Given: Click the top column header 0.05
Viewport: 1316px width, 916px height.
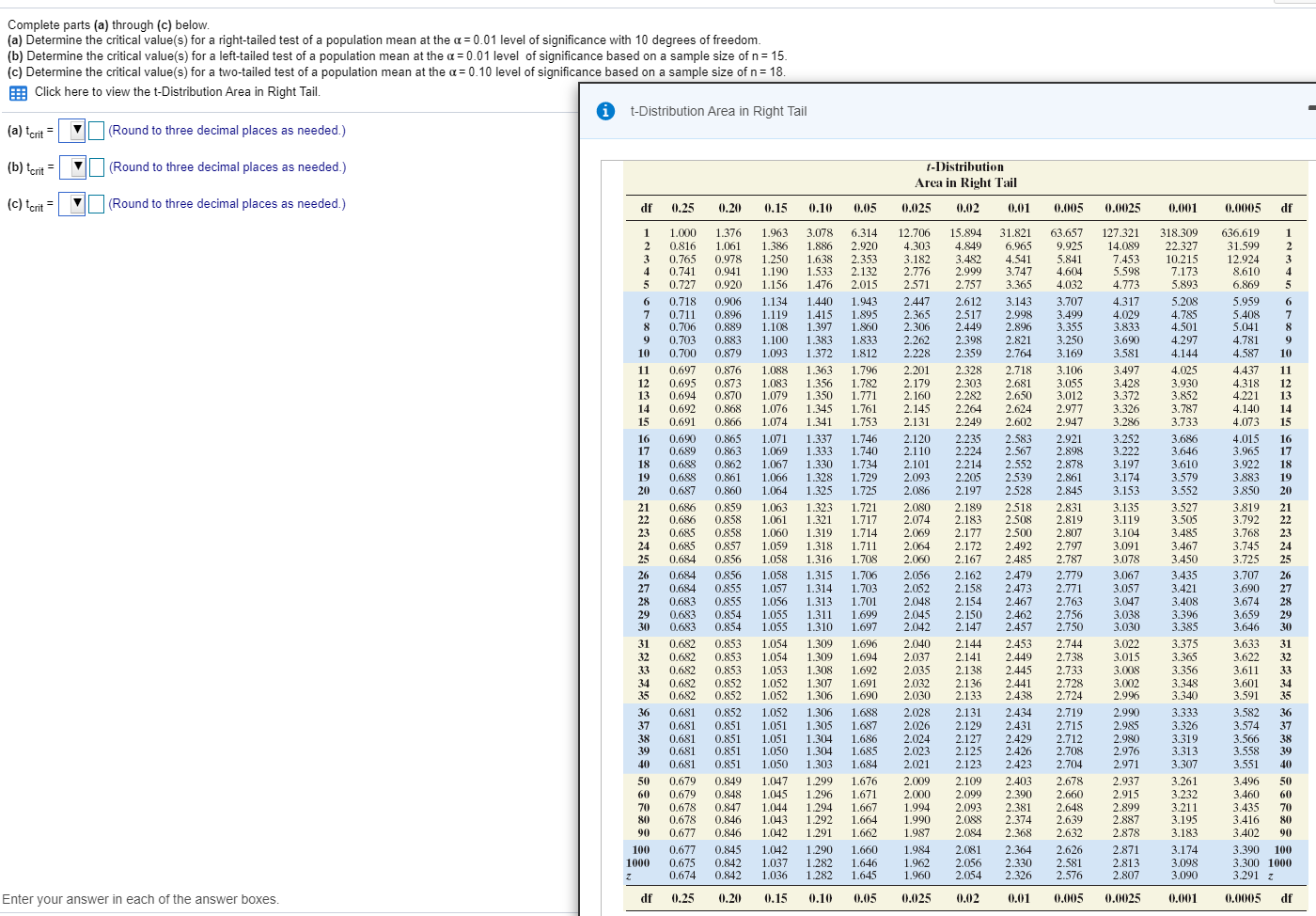Looking at the screenshot, I should [x=865, y=209].
